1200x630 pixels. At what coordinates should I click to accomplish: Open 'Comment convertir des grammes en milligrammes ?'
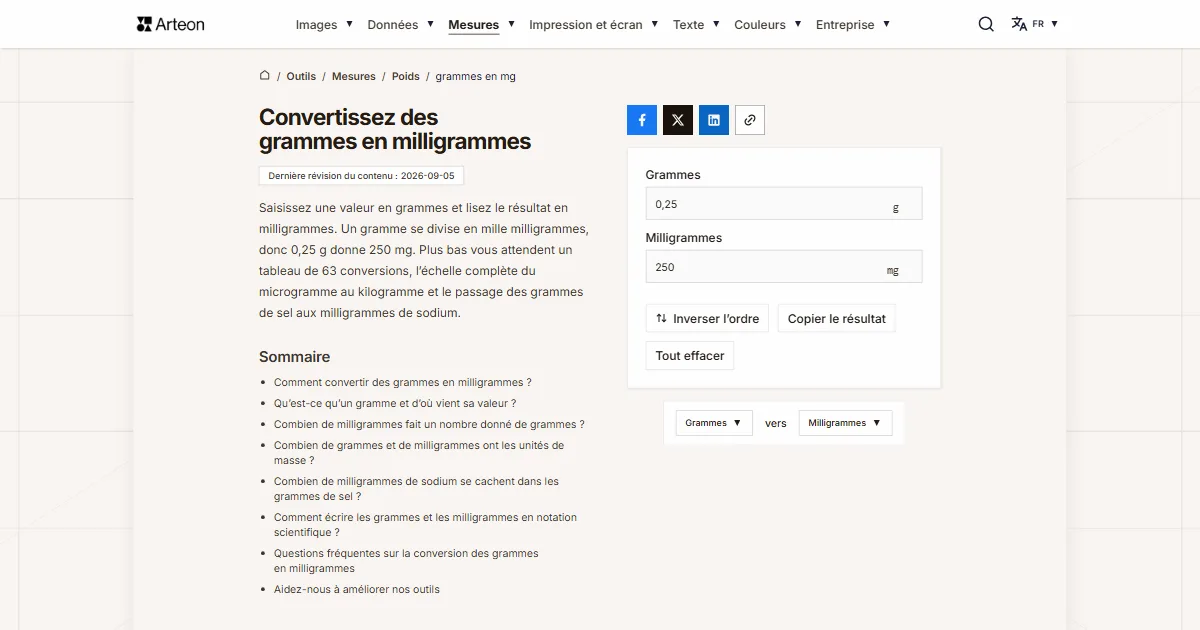403,382
